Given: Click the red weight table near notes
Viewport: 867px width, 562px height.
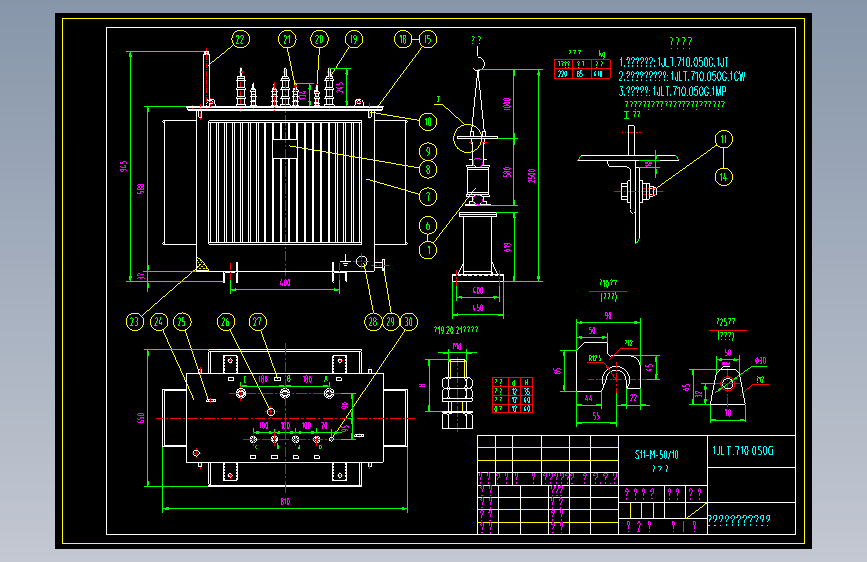Looking at the screenshot, I should click(582, 69).
